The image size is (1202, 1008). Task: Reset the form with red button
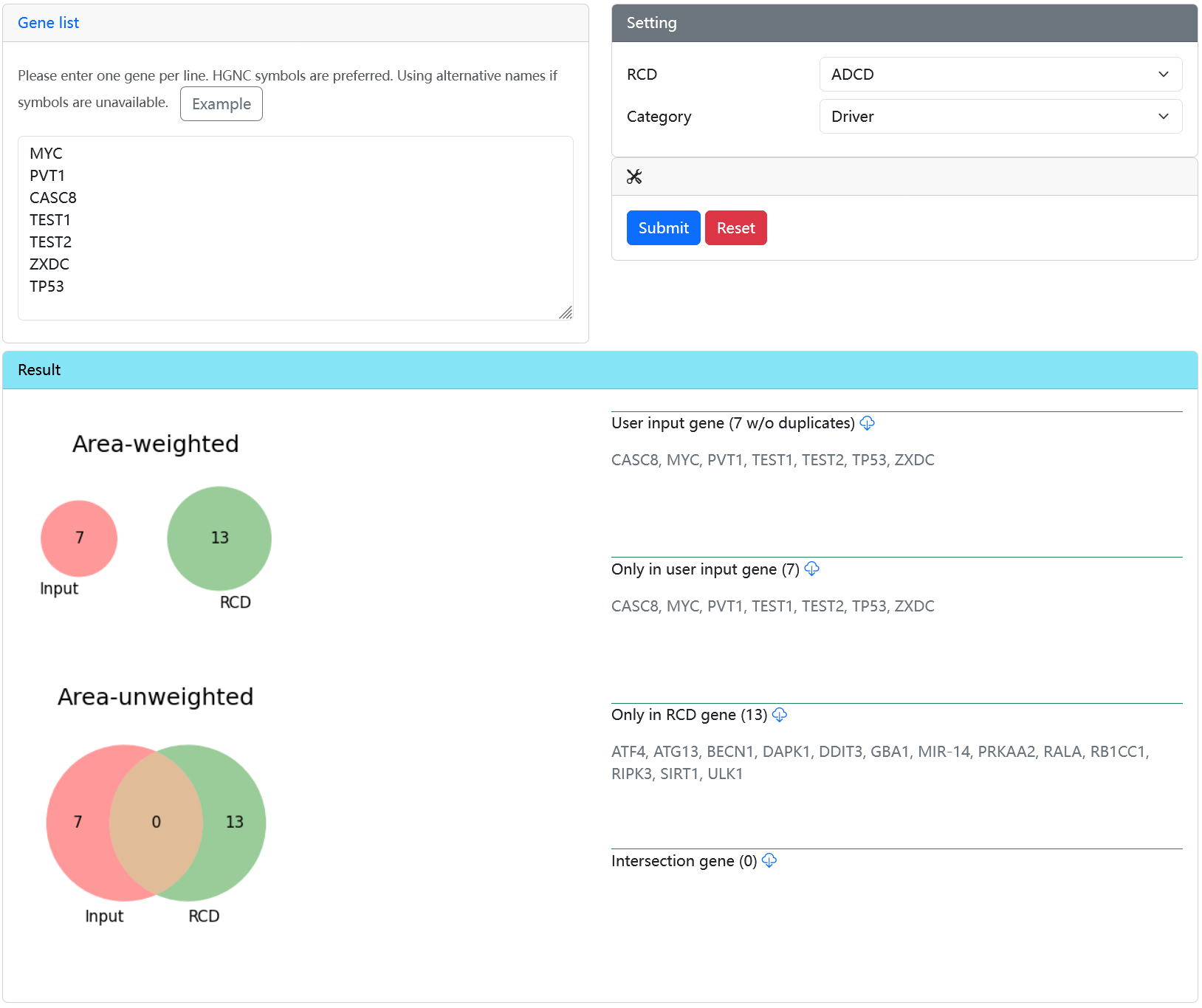735,228
